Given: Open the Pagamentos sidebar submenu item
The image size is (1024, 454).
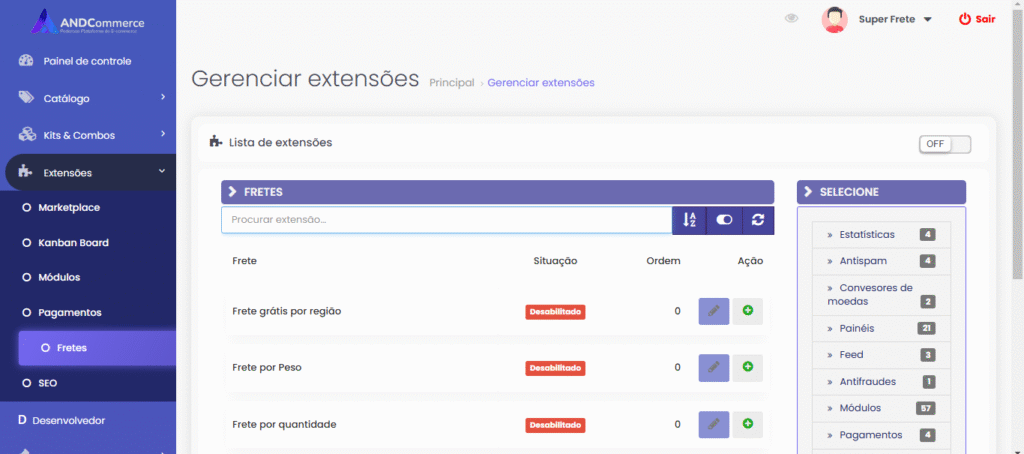Looking at the screenshot, I should (70, 313).
